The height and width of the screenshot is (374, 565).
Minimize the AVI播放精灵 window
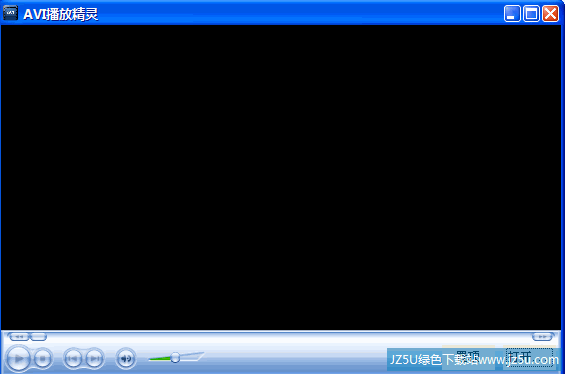tap(512, 14)
